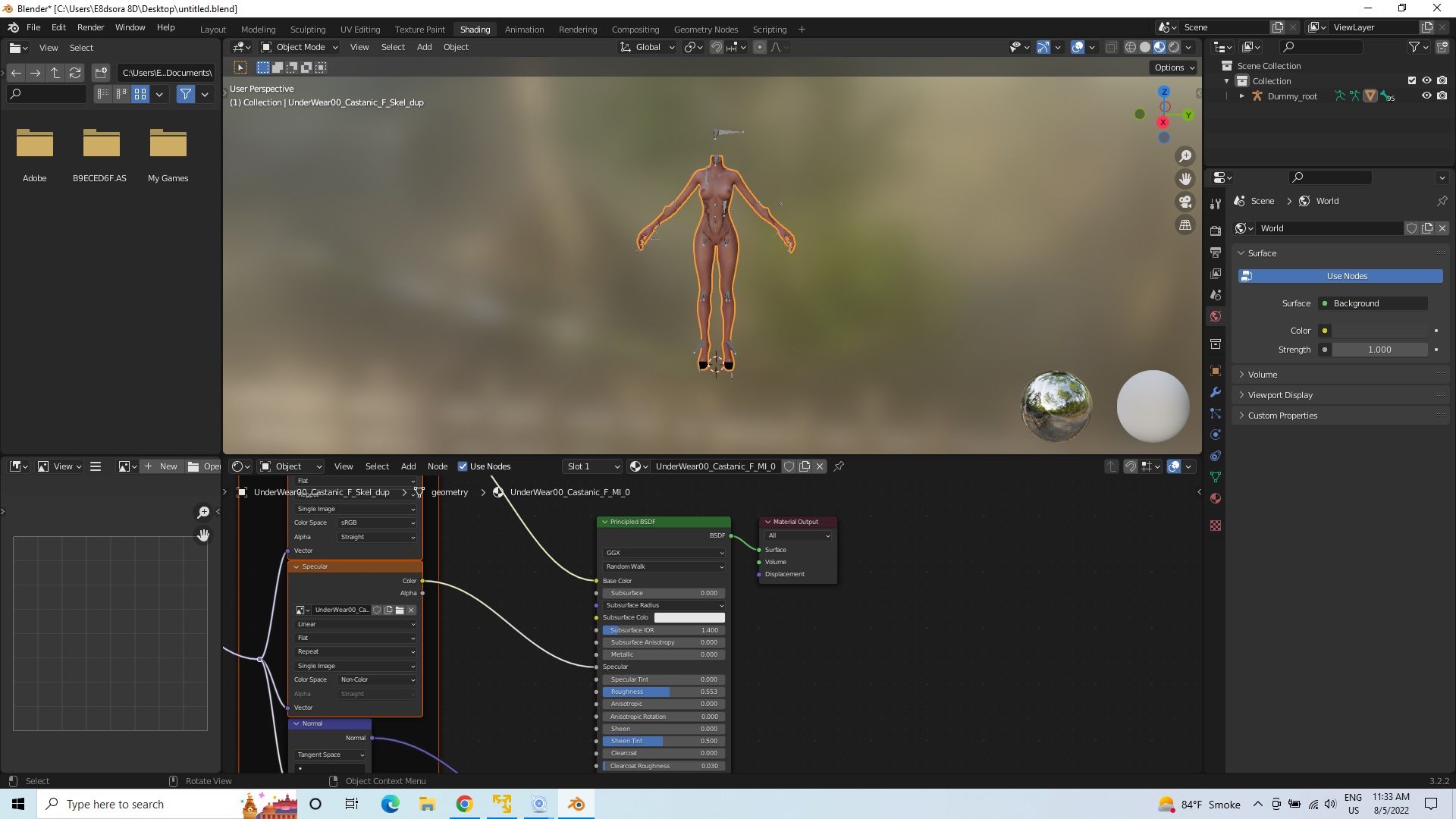Click the hand pan view icon in viewport
1456x819 pixels.
point(1185,179)
